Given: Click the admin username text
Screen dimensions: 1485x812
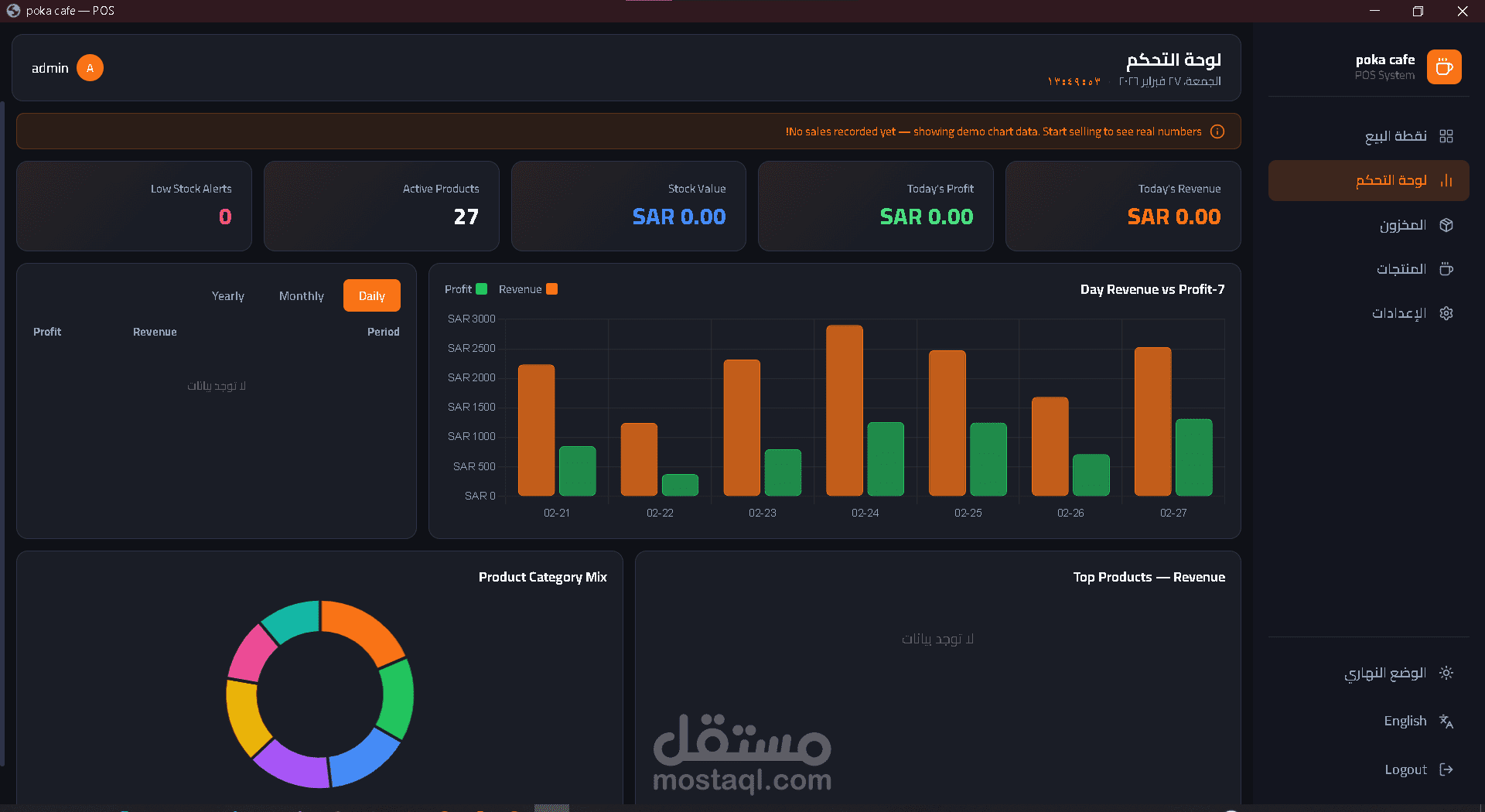Looking at the screenshot, I should point(50,68).
